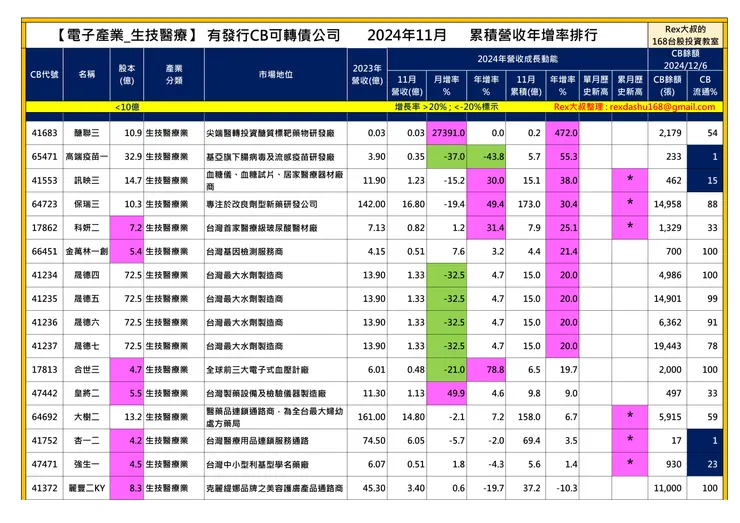Select CB code 17813
The image size is (740, 523).
[x=44, y=370]
